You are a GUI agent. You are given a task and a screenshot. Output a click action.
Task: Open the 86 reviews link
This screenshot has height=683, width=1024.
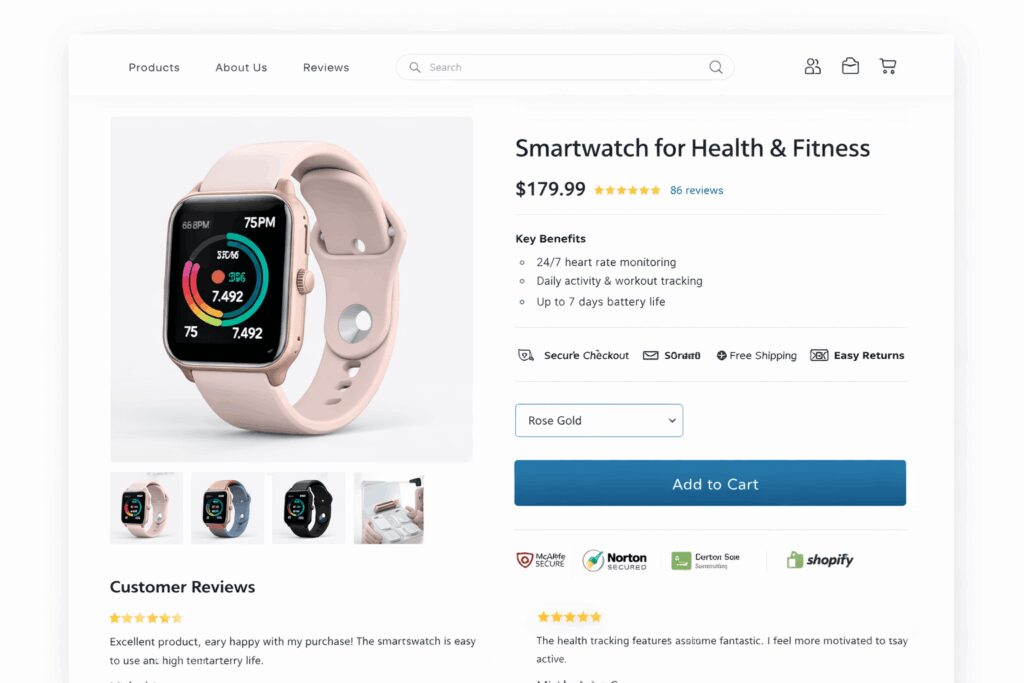(x=697, y=190)
